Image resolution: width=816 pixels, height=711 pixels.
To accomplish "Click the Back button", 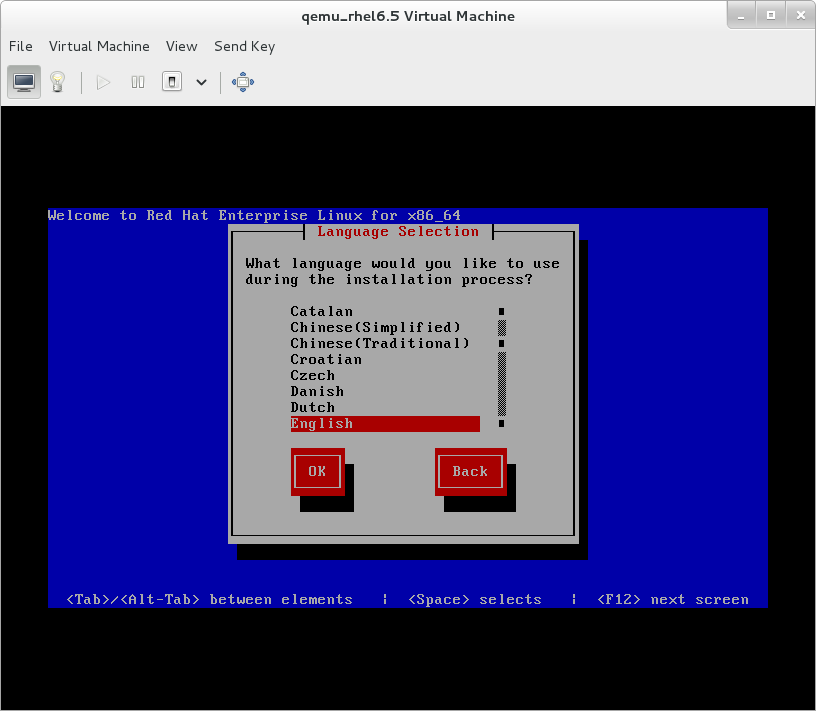I will (x=470, y=472).
